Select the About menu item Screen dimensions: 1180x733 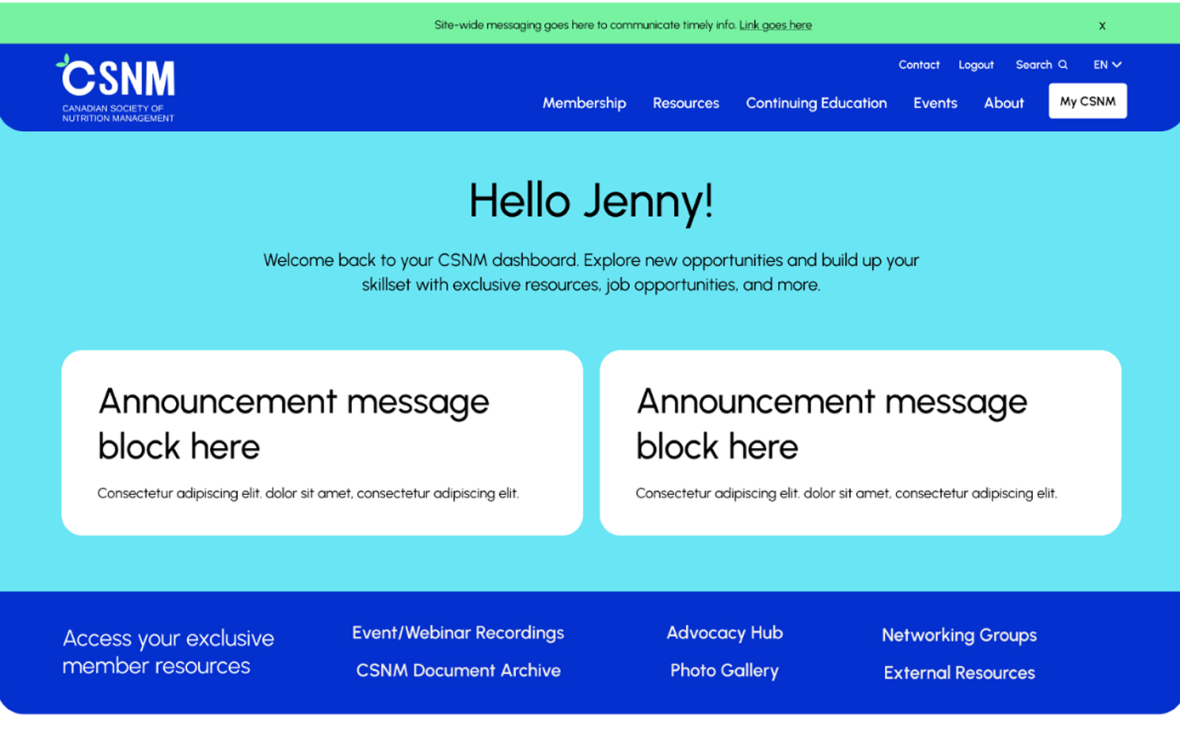(x=1003, y=103)
